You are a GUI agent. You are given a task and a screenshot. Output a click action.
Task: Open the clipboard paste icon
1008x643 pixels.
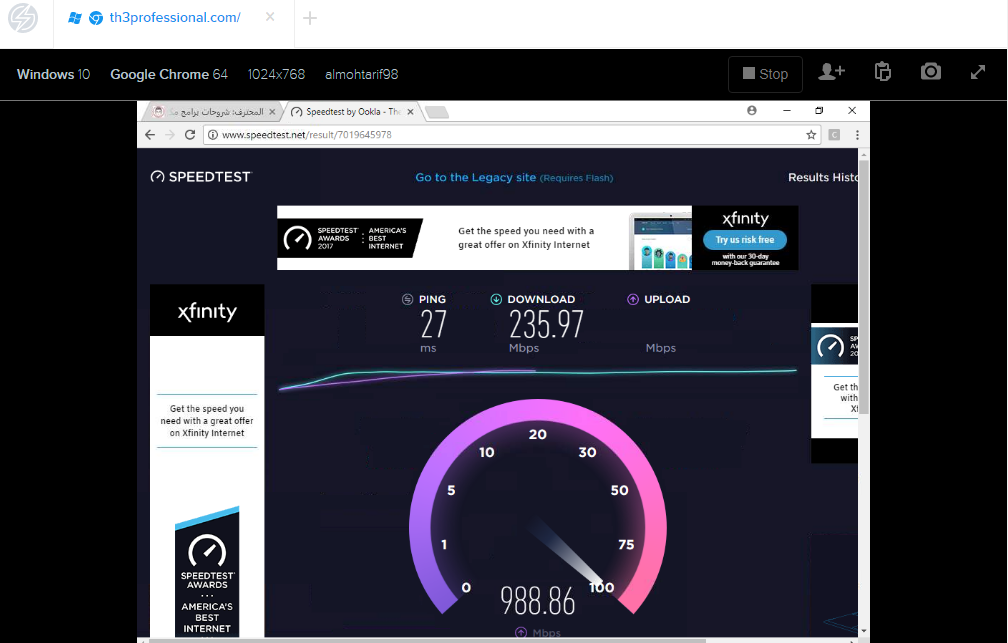pyautogui.click(x=881, y=73)
